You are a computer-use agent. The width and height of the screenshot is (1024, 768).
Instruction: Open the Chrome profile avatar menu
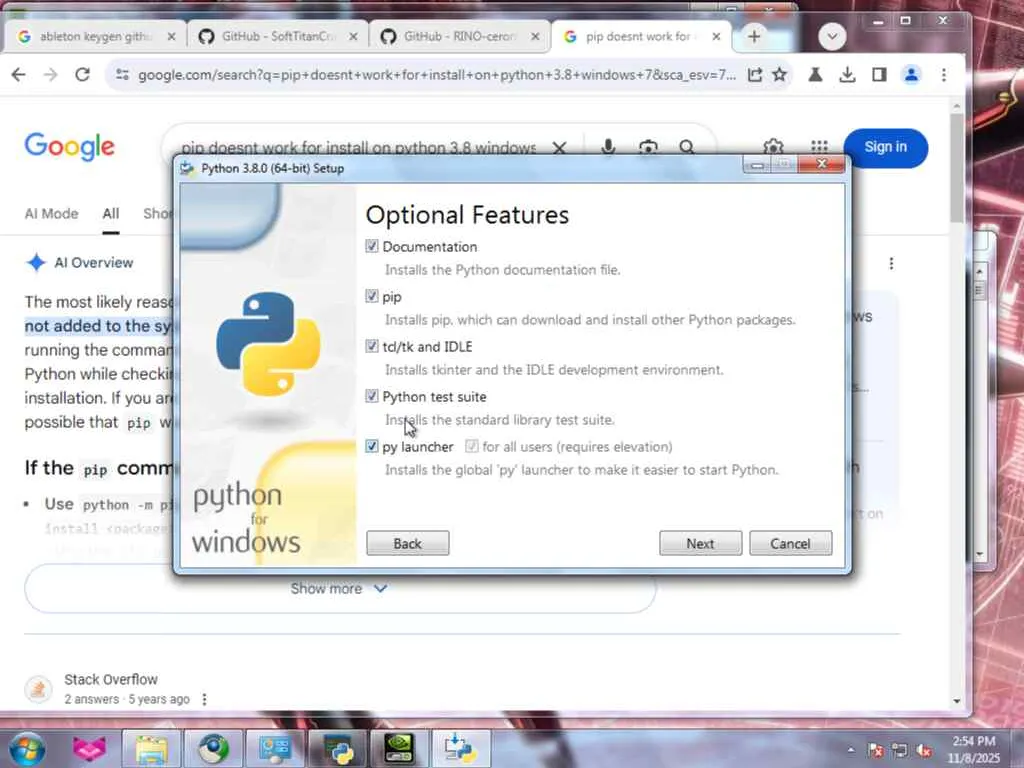[x=911, y=74]
